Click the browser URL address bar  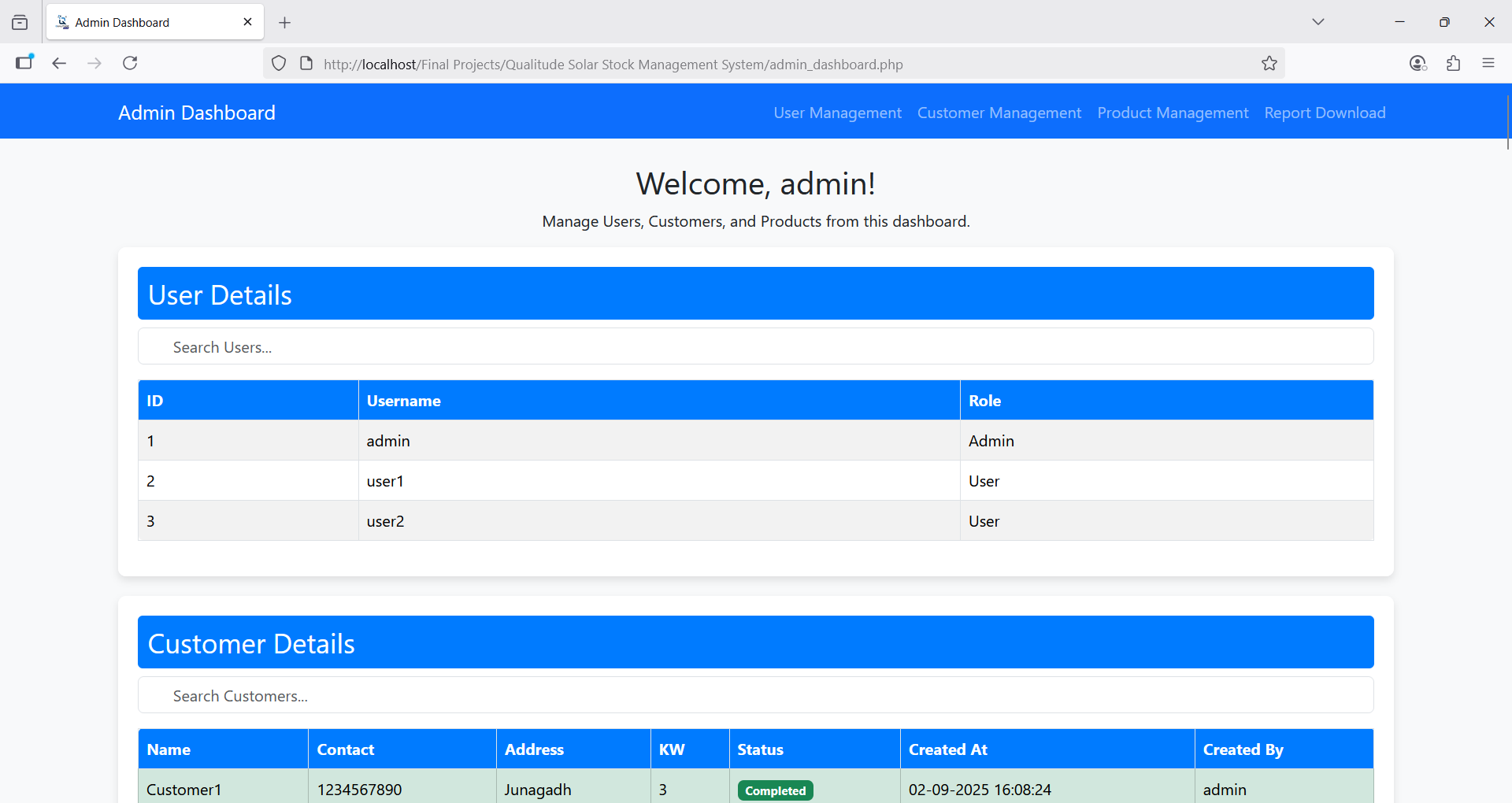point(709,65)
